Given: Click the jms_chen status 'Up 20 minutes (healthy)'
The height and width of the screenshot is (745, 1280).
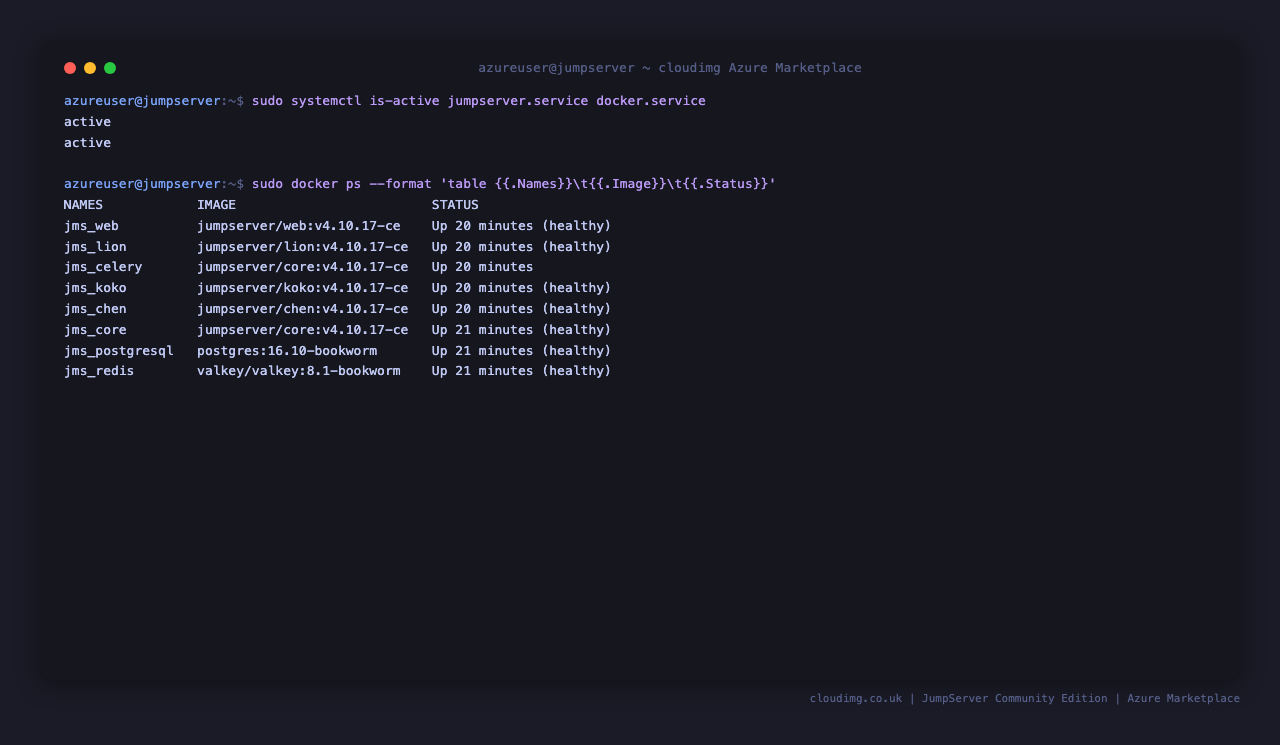Looking at the screenshot, I should tap(522, 309).
